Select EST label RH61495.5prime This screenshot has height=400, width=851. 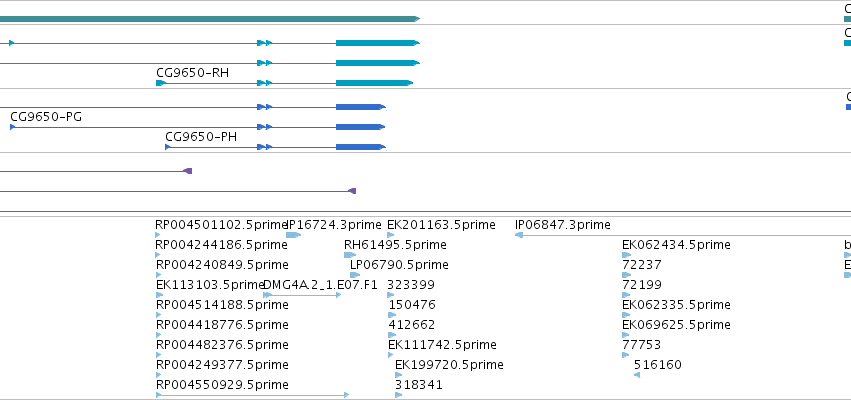pos(395,245)
